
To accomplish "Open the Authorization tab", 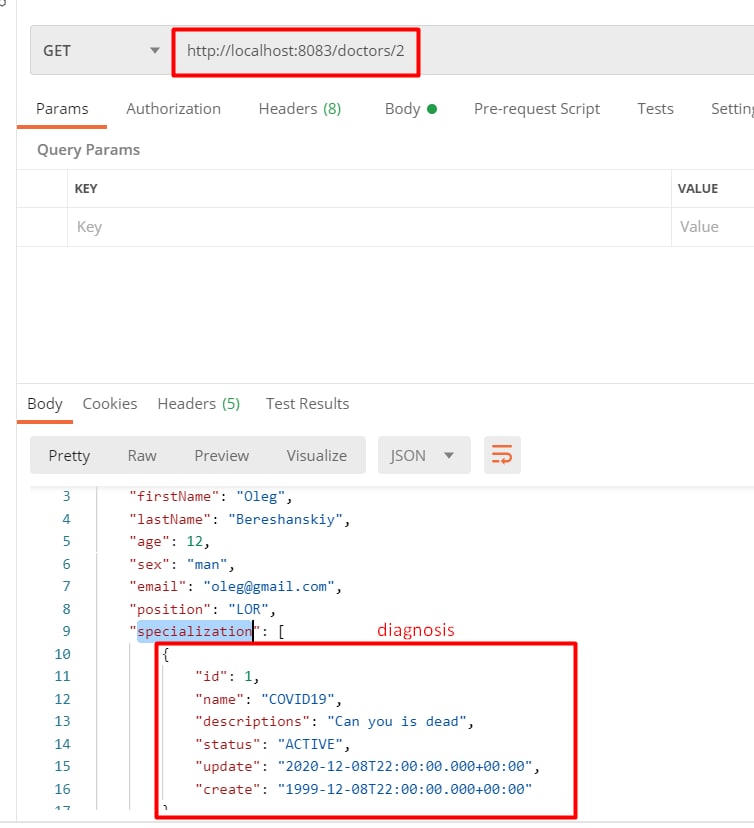I will (173, 109).
